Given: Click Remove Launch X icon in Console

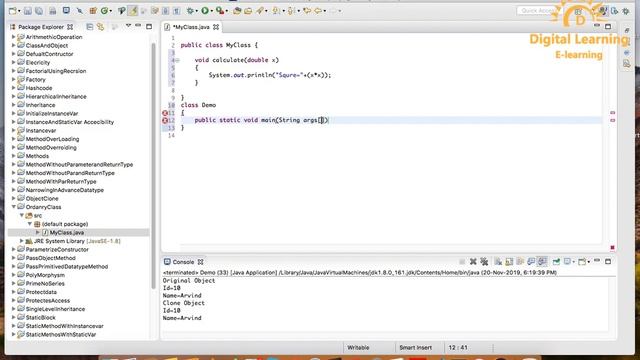Looking at the screenshot, I should coord(473,262).
